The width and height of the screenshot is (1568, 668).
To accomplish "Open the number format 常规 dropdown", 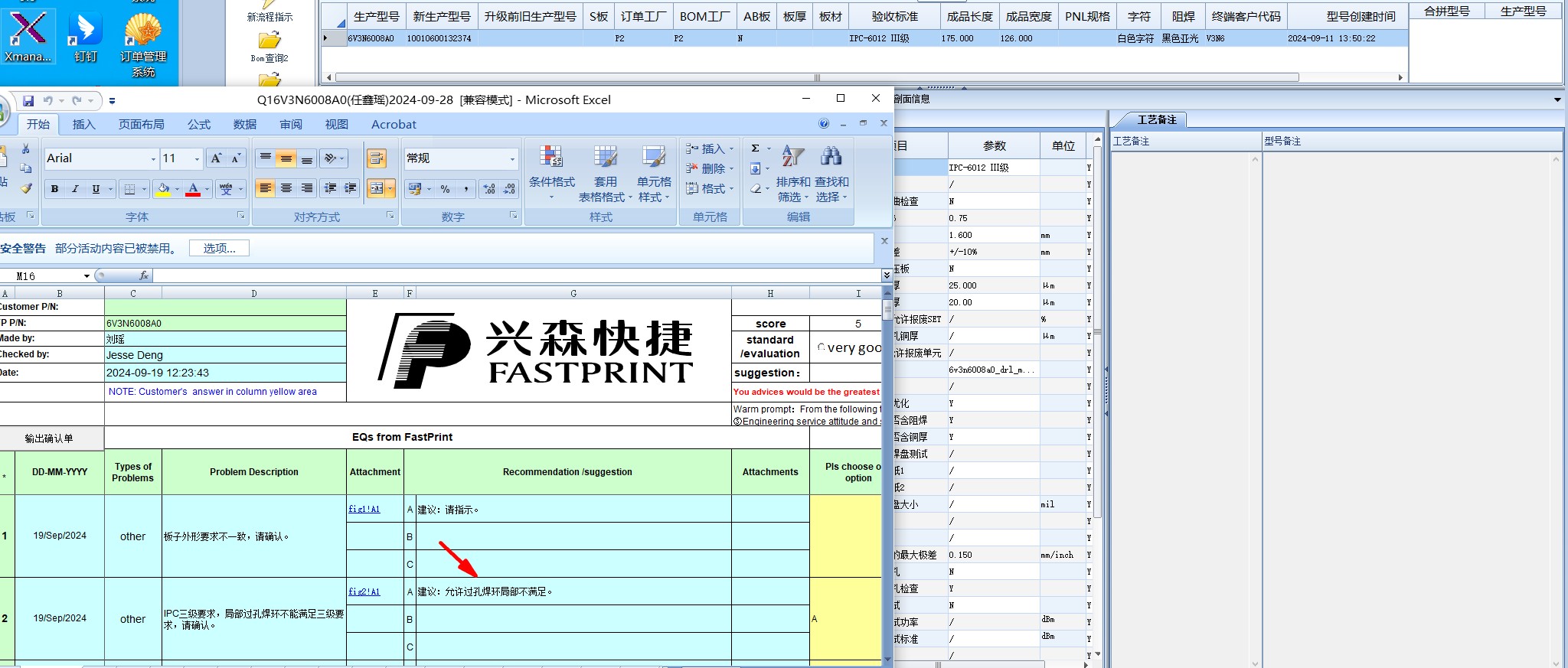I will click(x=512, y=158).
